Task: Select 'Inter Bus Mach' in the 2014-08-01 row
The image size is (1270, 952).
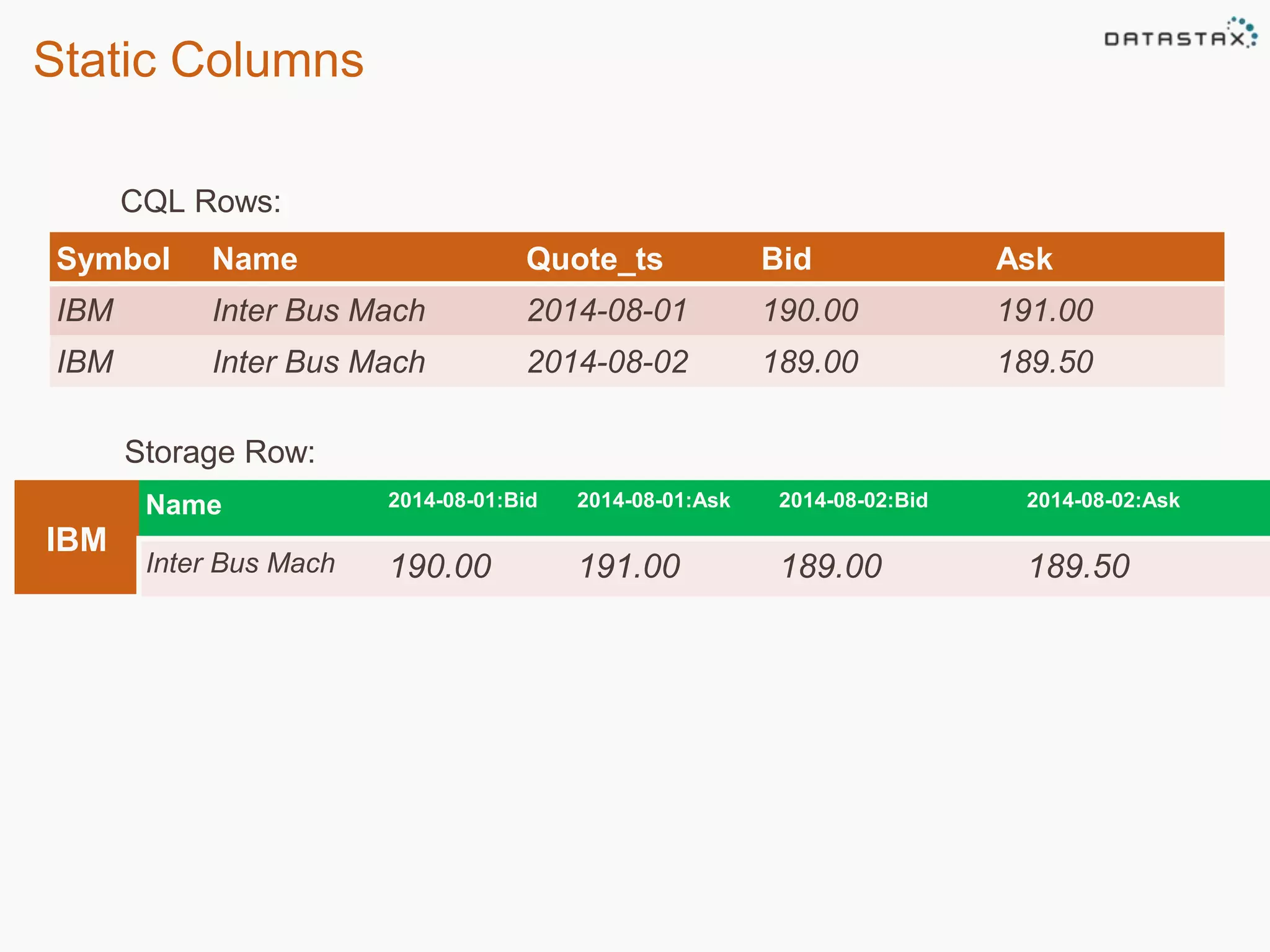Action: coord(319,310)
